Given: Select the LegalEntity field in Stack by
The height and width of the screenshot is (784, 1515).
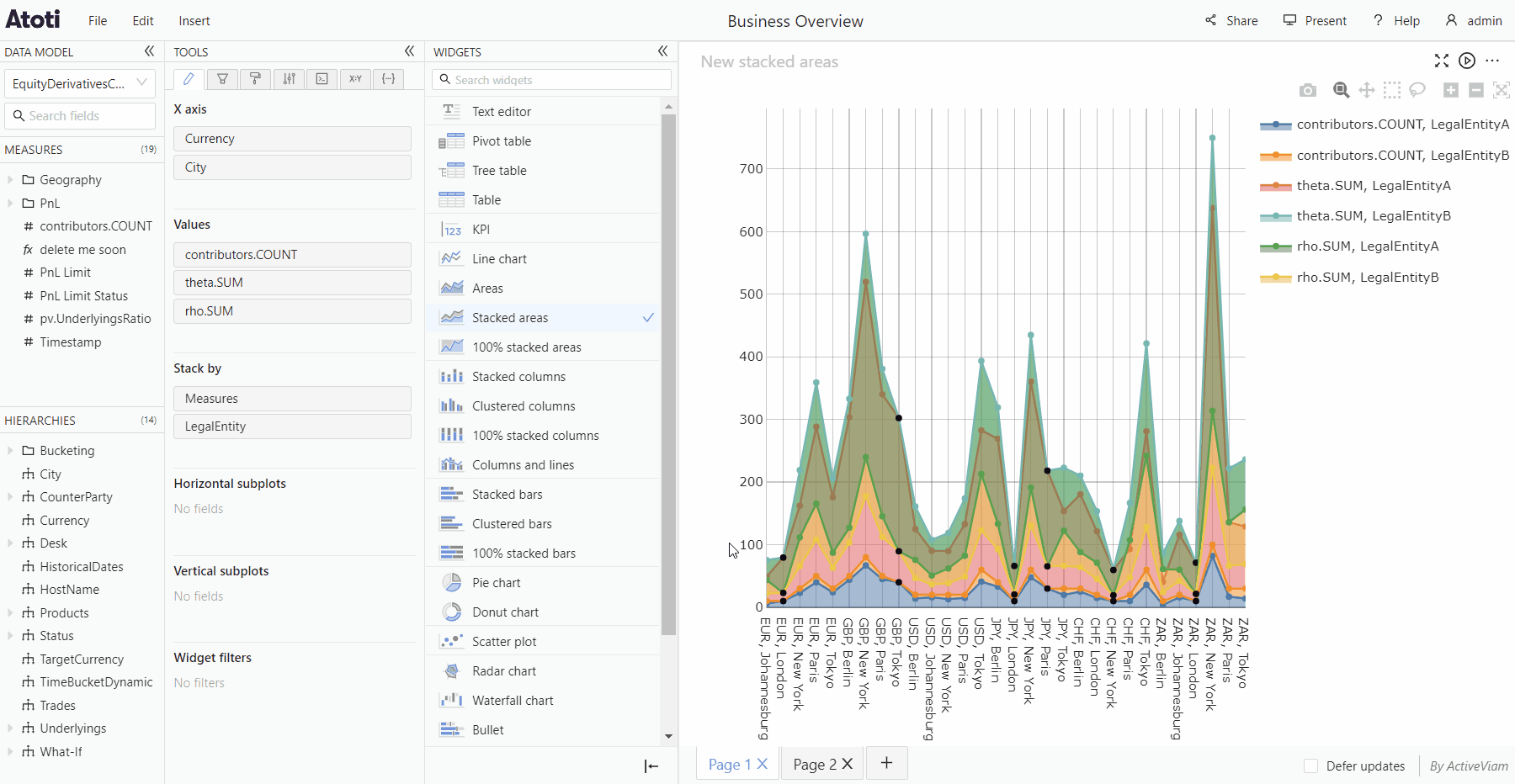Looking at the screenshot, I should 292,426.
